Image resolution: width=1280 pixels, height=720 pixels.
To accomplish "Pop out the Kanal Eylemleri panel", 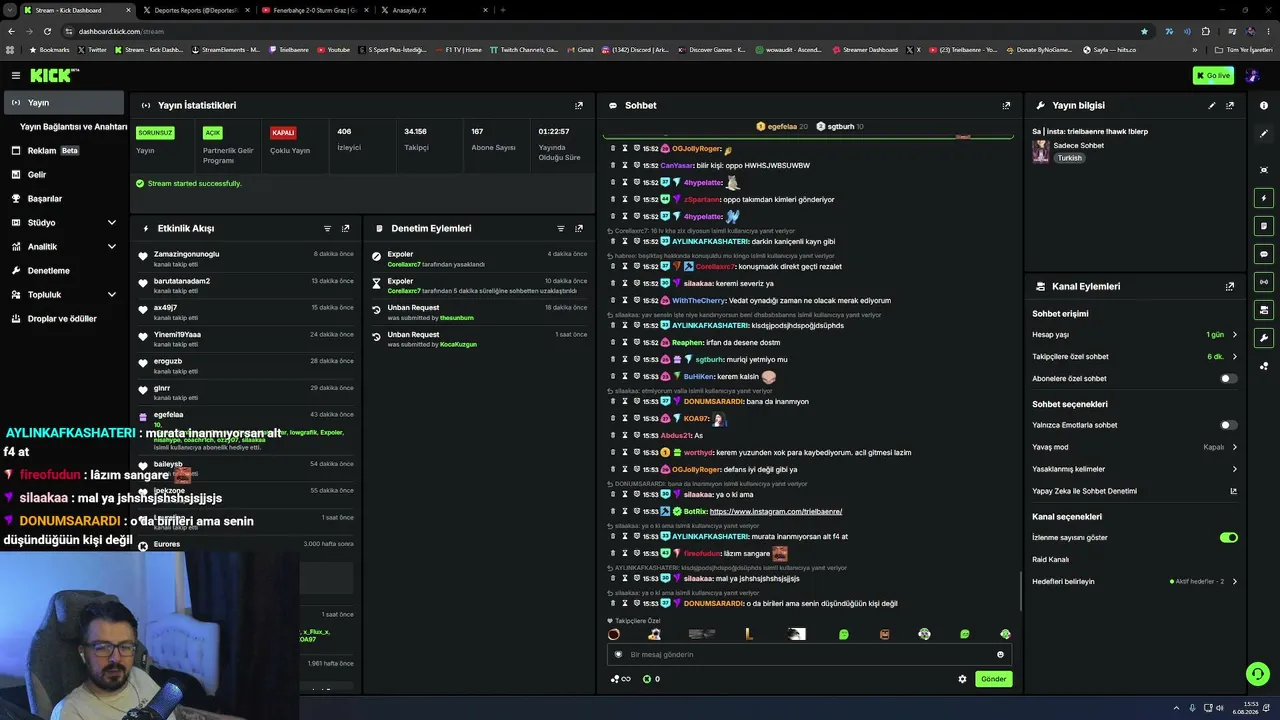I will tap(1230, 286).
